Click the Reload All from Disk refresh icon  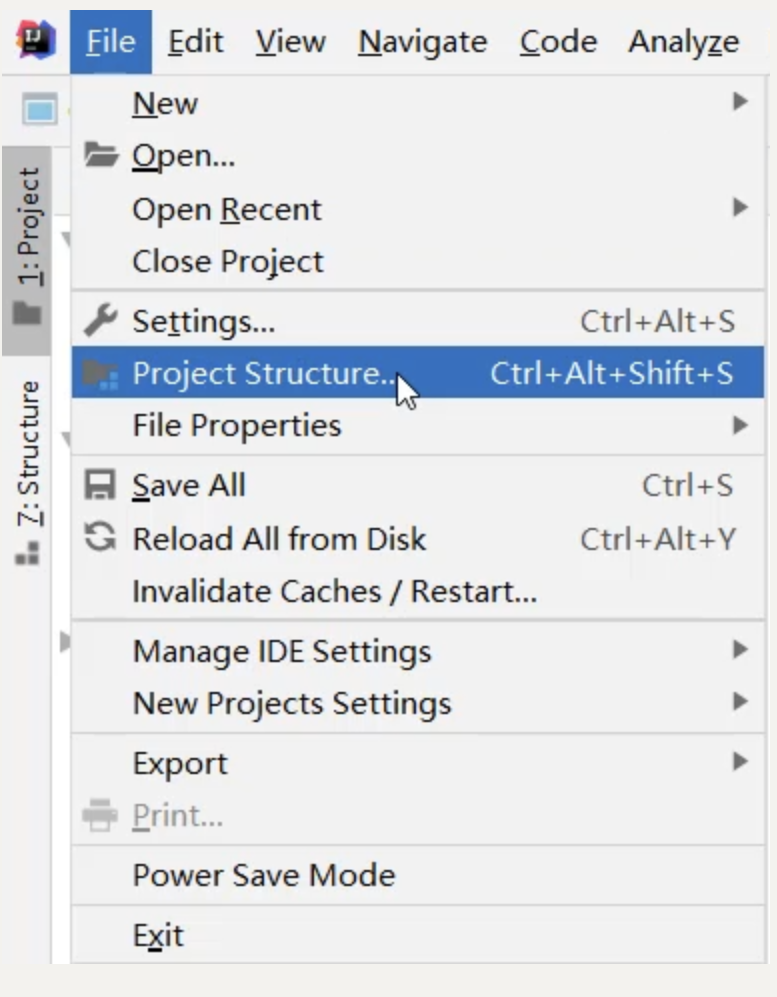[100, 538]
